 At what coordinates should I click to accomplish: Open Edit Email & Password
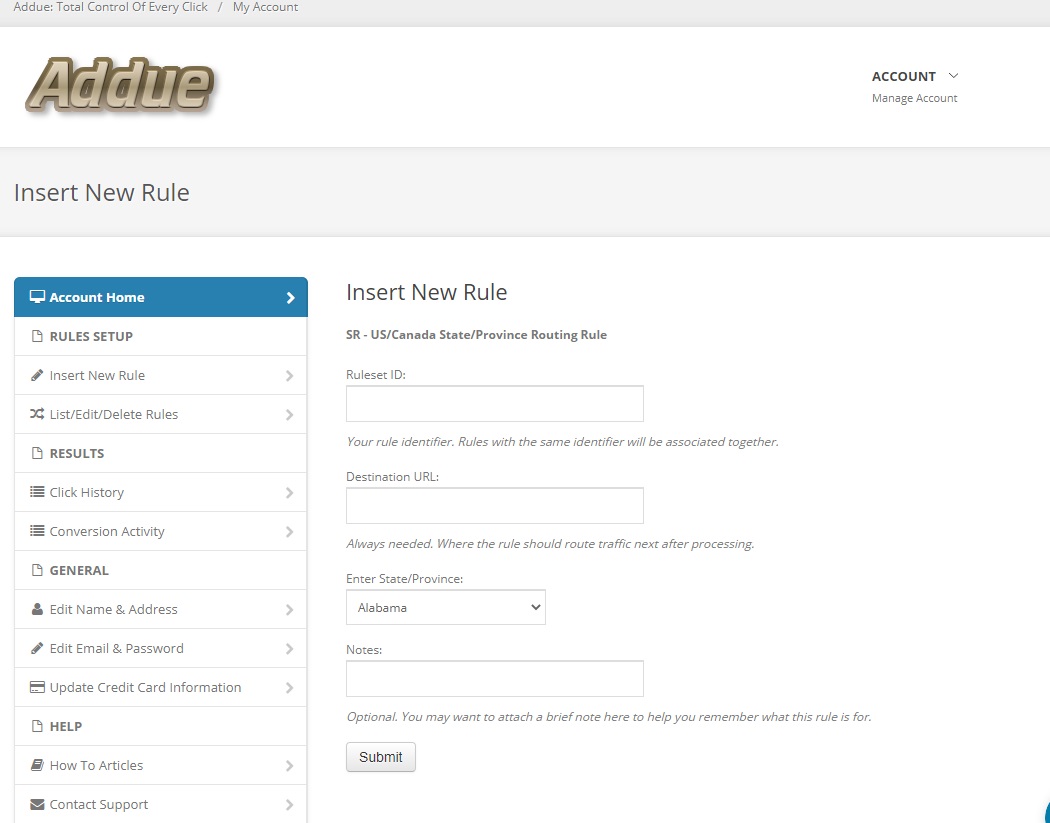tap(161, 648)
